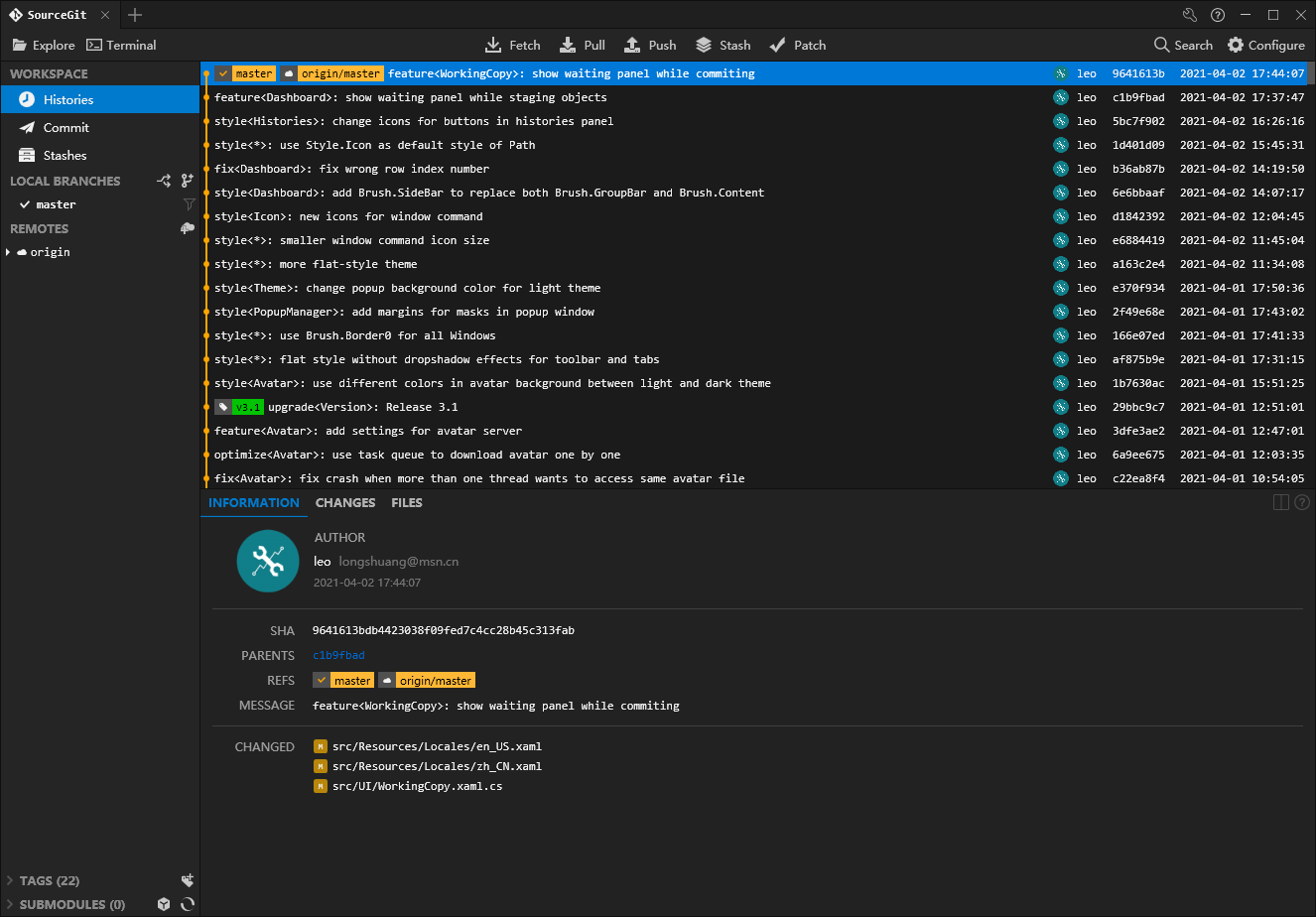The width and height of the screenshot is (1316, 917).
Task: Toggle the filter icon on master branch
Action: [x=189, y=204]
